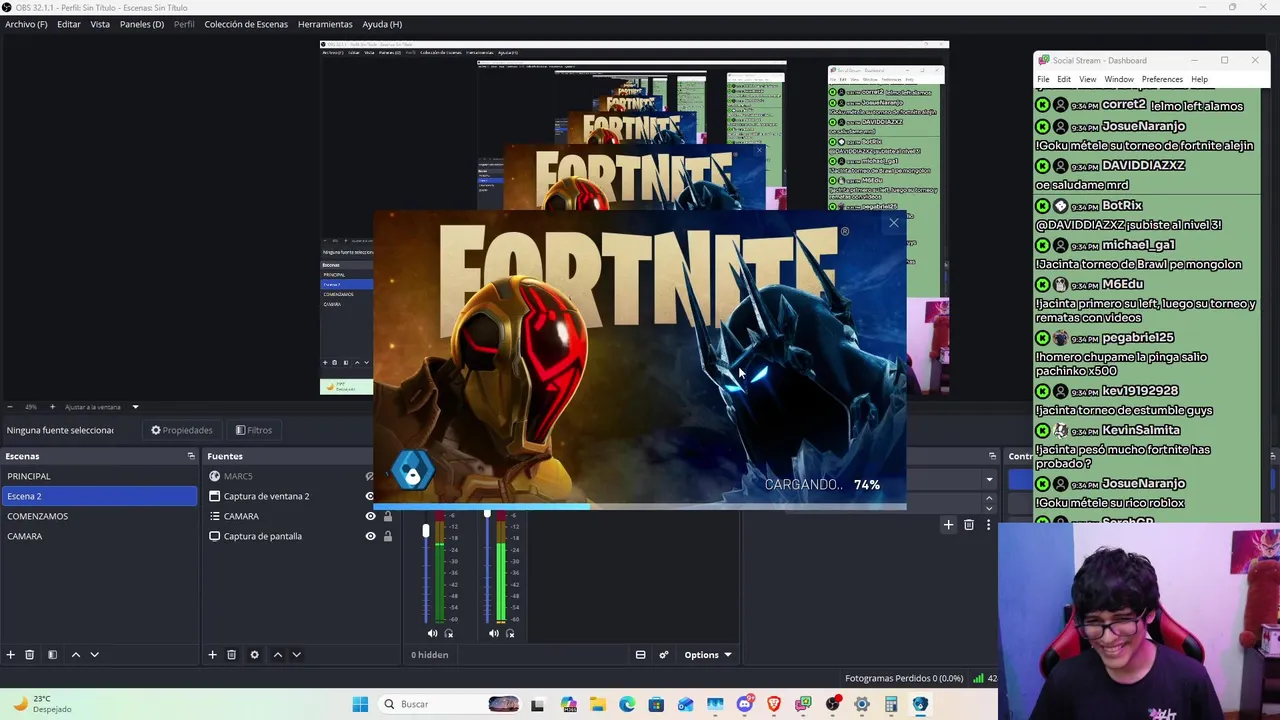The width and height of the screenshot is (1280, 720).
Task: Close the Fortnite loading splash window
Action: pyautogui.click(x=894, y=223)
